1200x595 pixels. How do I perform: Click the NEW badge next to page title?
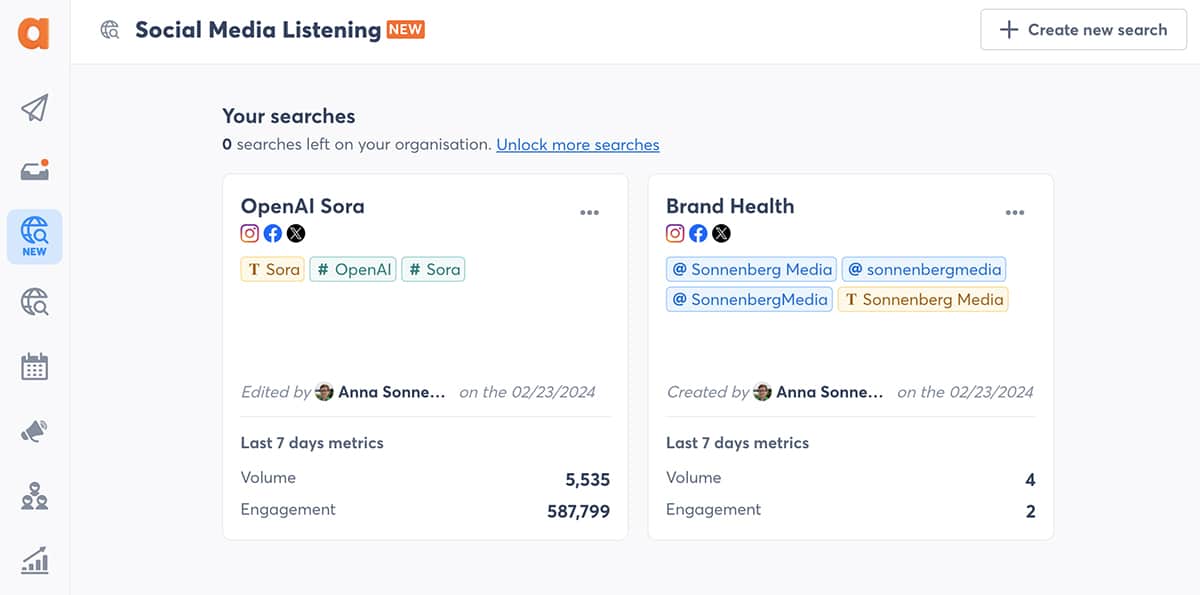[x=406, y=29]
